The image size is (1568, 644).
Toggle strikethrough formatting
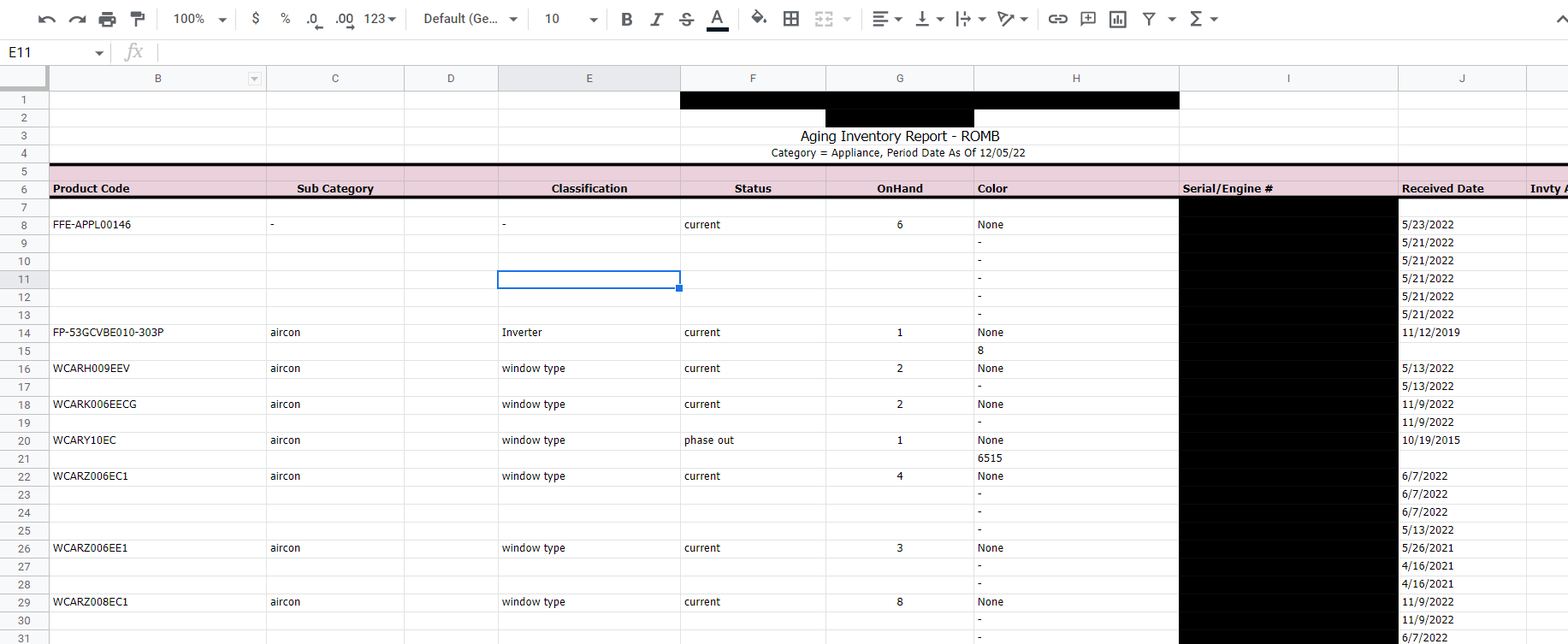(686, 19)
